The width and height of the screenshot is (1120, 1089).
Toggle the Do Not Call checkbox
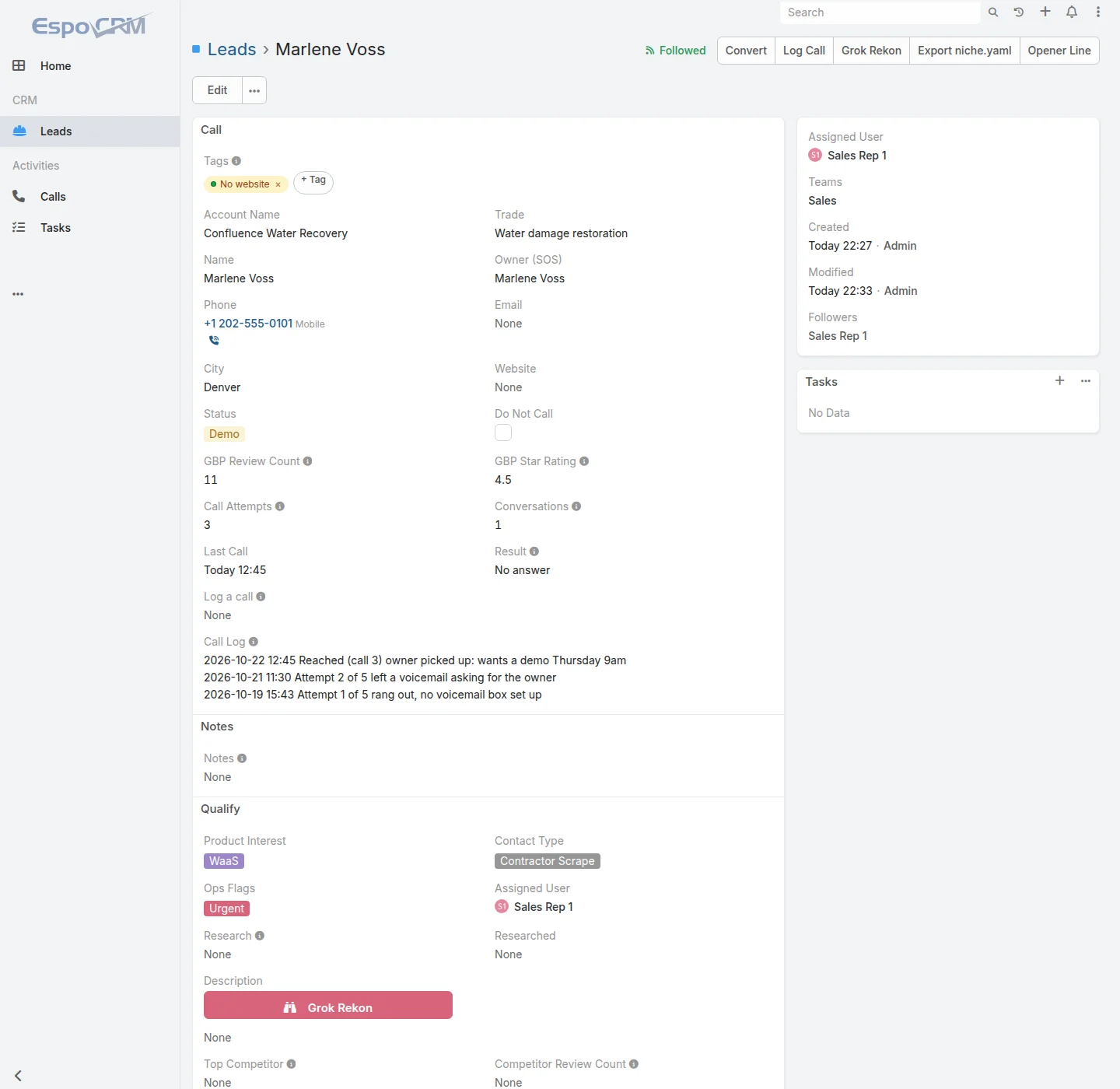click(503, 432)
